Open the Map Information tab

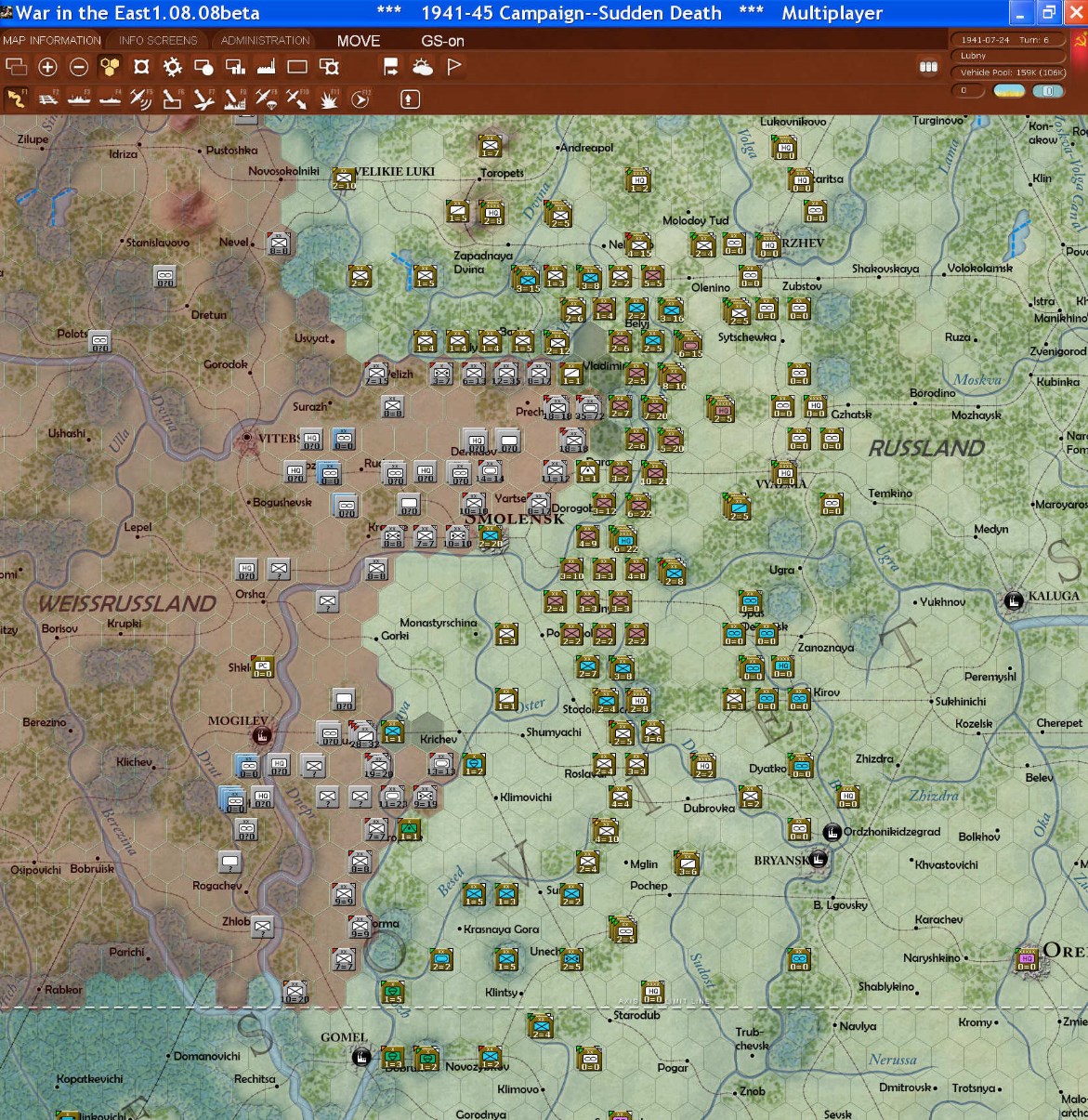tap(51, 40)
